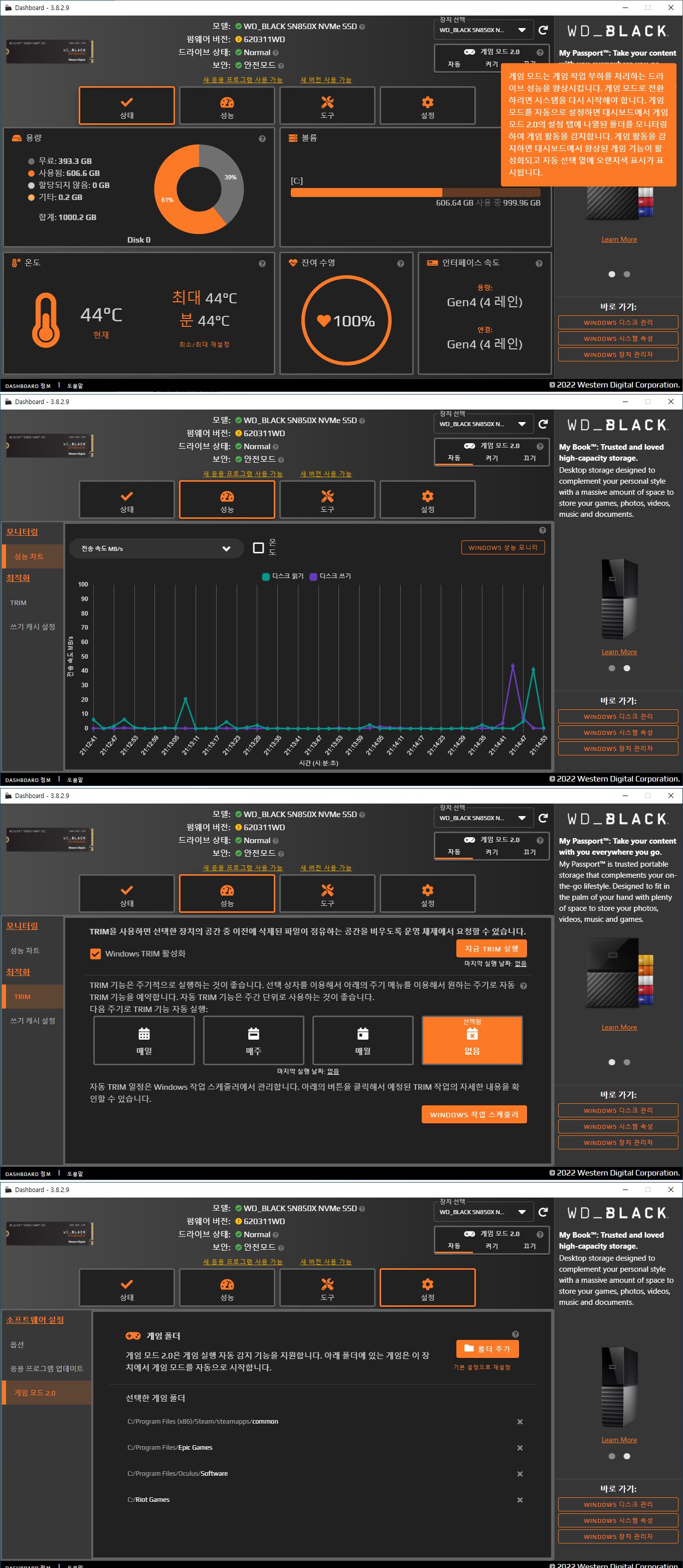683x1568 pixels.
Task: Click My Book drive thumbnail in chart window
Action: click(x=620, y=599)
